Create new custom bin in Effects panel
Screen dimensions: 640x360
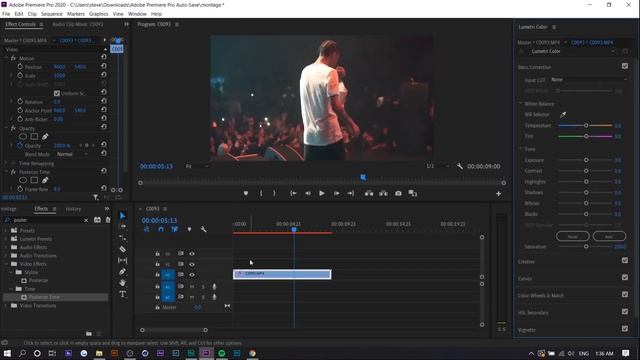(89, 333)
